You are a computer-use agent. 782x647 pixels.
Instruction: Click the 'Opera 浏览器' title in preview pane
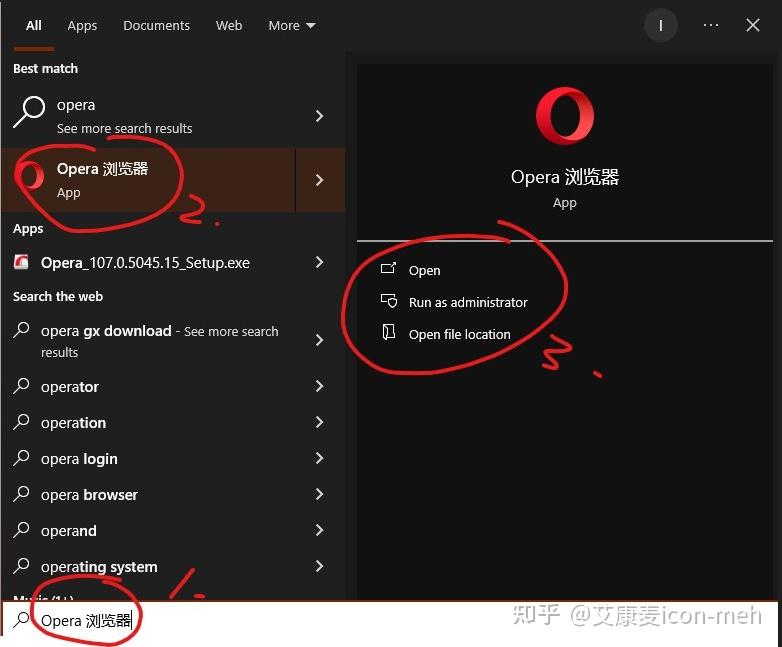(x=565, y=177)
